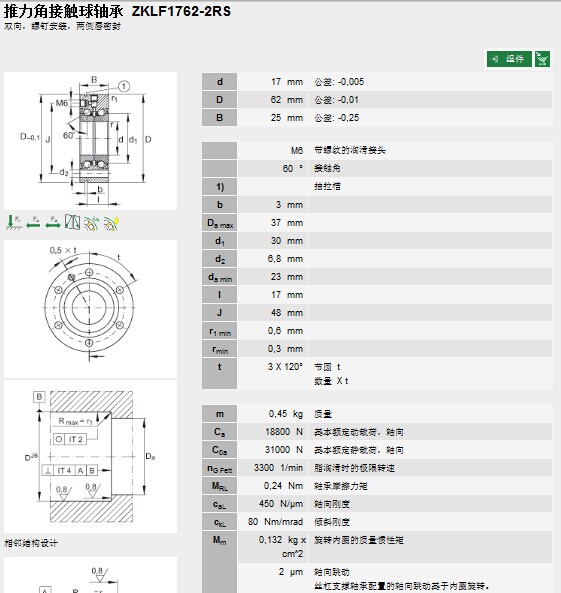Click the nG Fett limiting speed label
This screenshot has height=593, width=561.
[x=219, y=468]
